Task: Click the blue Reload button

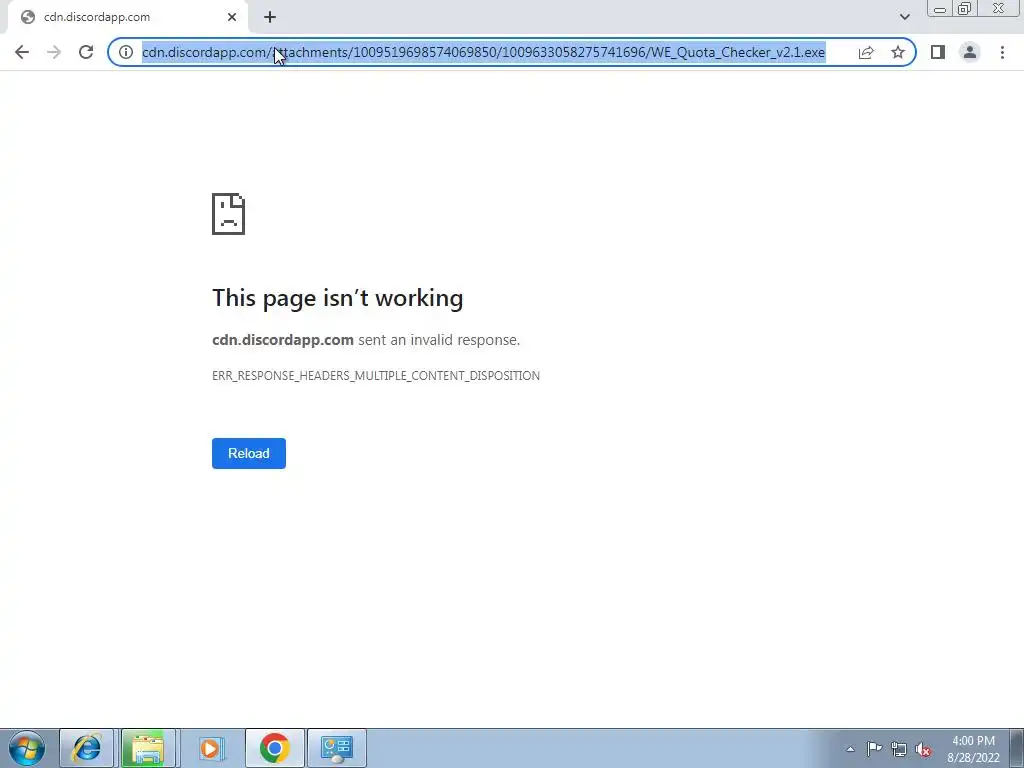Action: 249,453
